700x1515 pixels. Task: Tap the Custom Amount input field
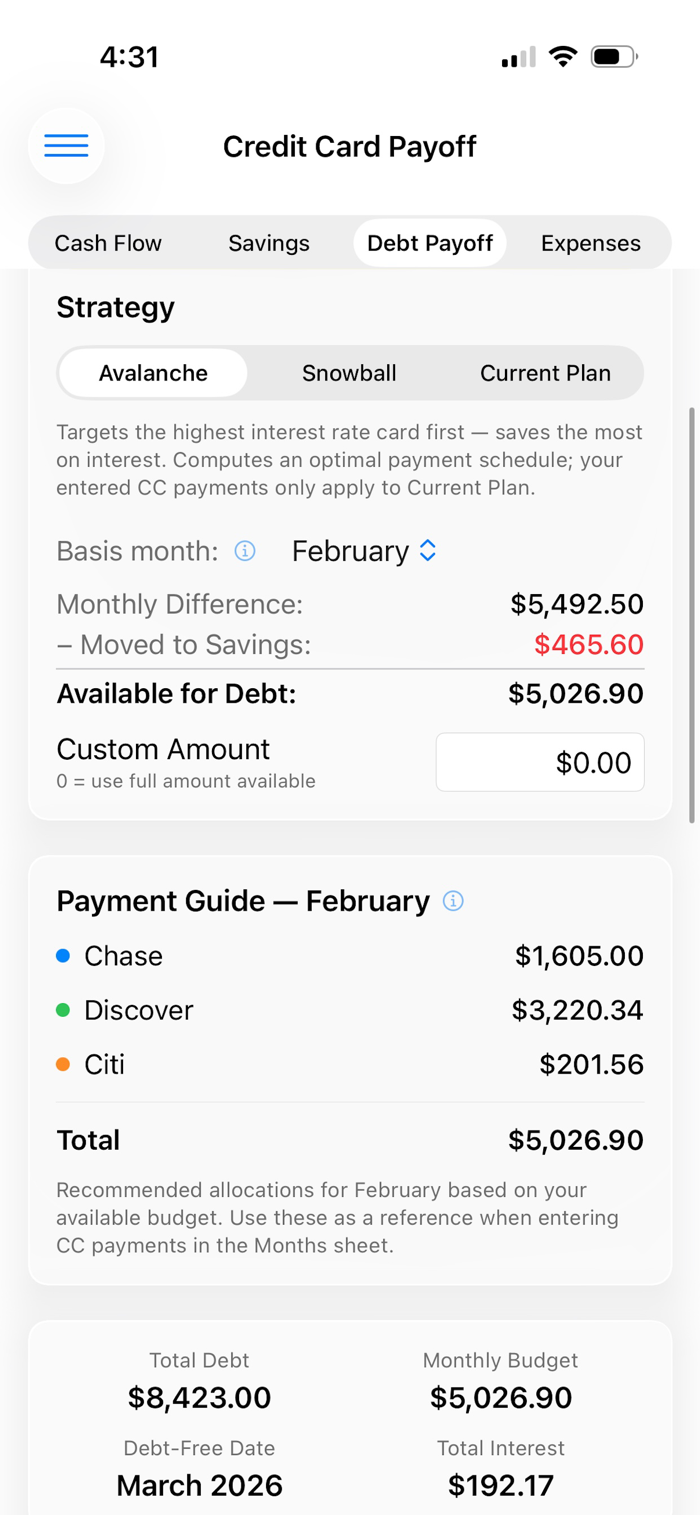(540, 763)
